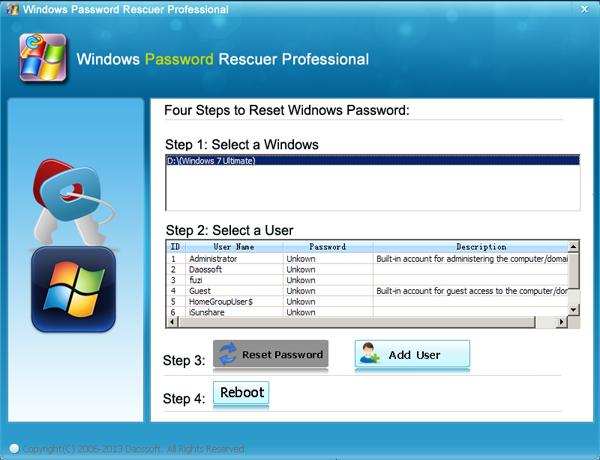Viewport: 600px width, 460px height.
Task: Click the Description column header
Action: [471, 247]
